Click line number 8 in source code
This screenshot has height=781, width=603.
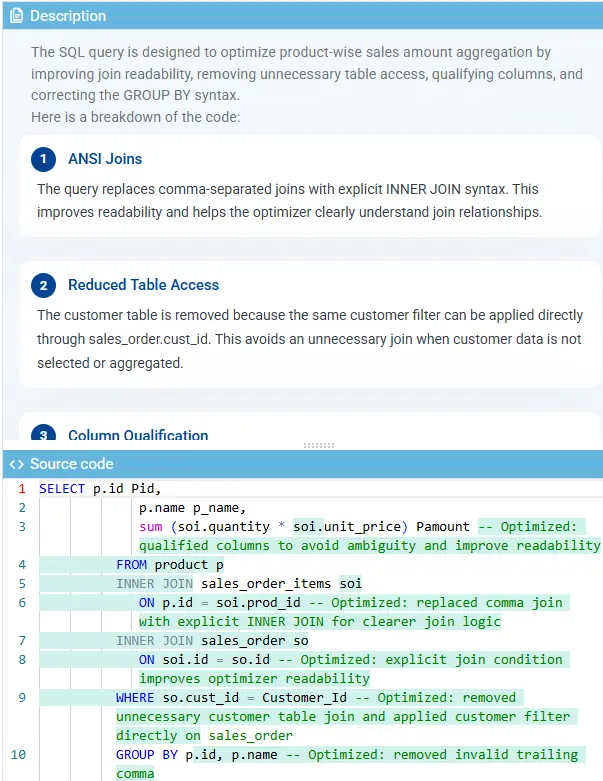[22, 659]
